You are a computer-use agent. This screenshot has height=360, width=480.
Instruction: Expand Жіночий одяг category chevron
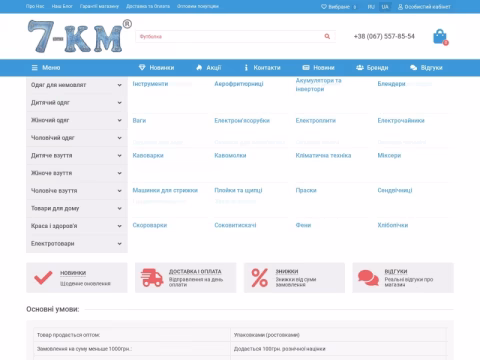(119, 120)
